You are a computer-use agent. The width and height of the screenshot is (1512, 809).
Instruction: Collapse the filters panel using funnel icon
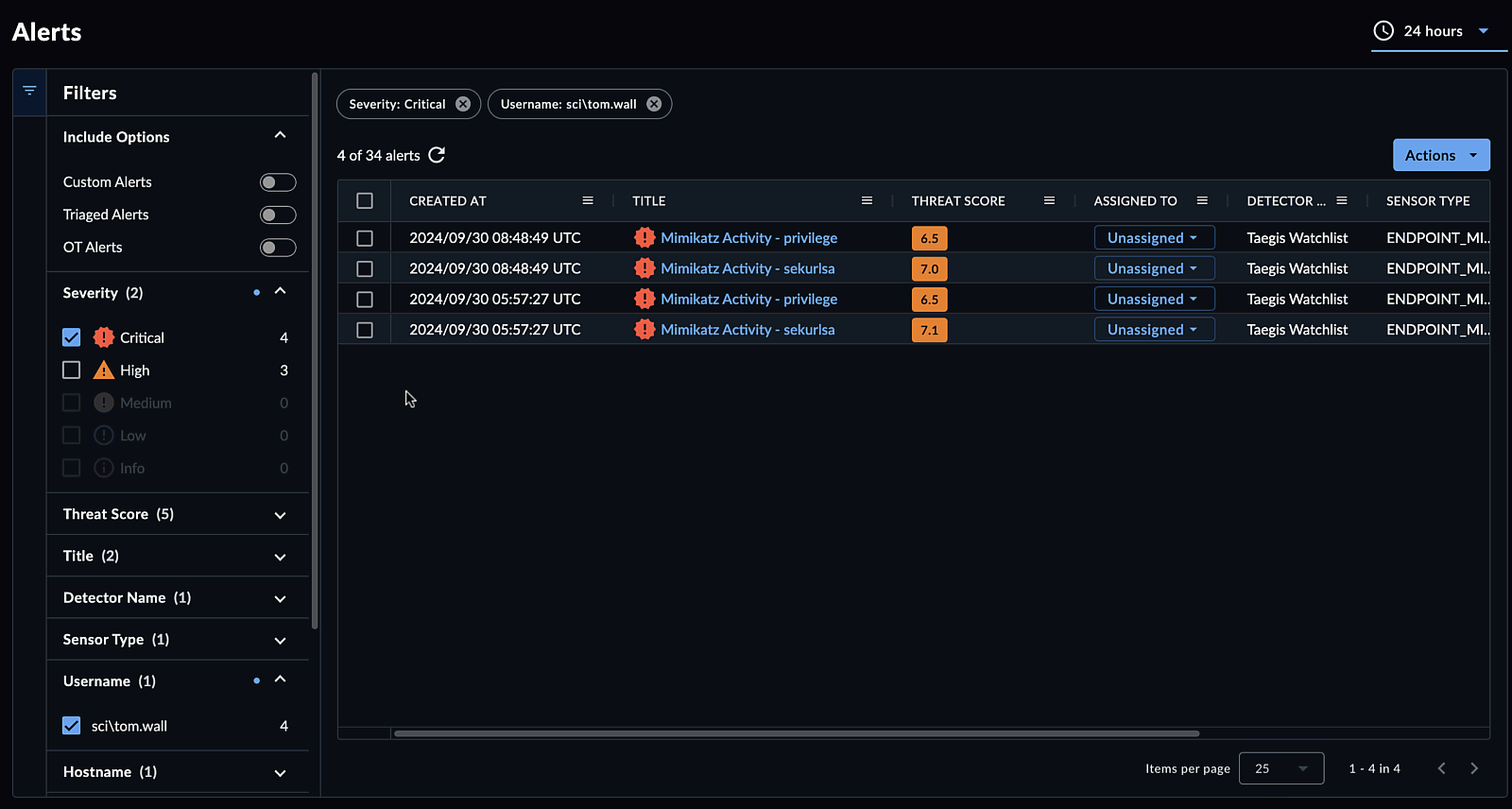coord(29,91)
